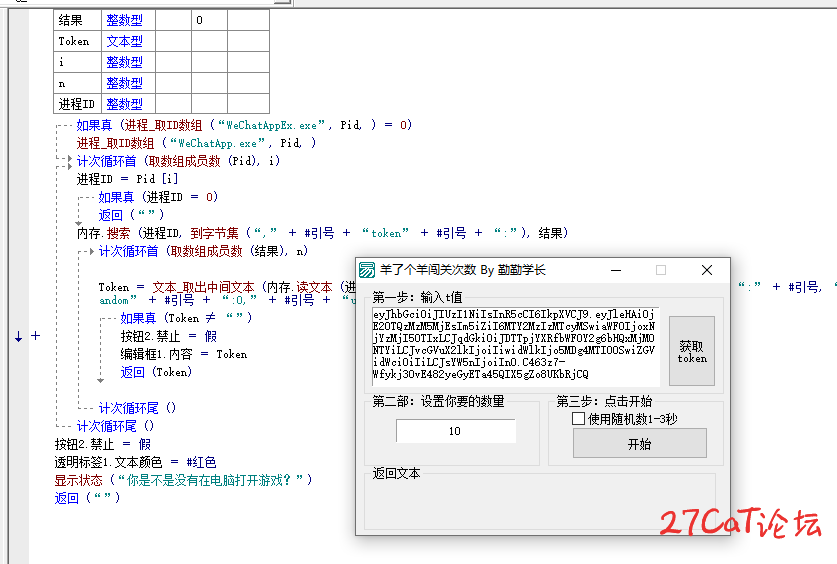Click the 第二部：设置你要的数量 group label
This screenshot has height=564, width=837.
click(438, 401)
